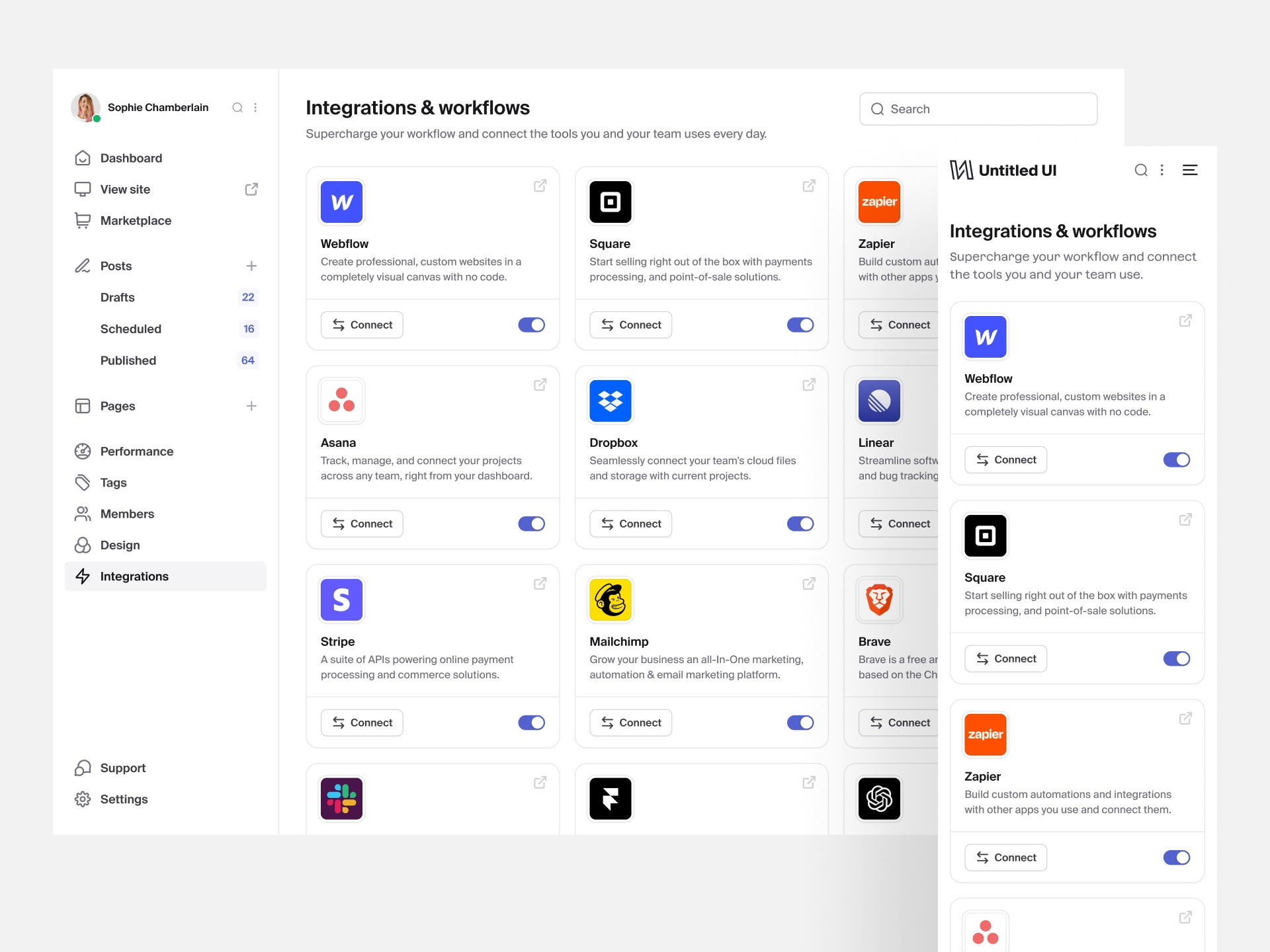The image size is (1270, 952).
Task: Select the OpenAI integration icon
Action: pyautogui.click(x=879, y=798)
